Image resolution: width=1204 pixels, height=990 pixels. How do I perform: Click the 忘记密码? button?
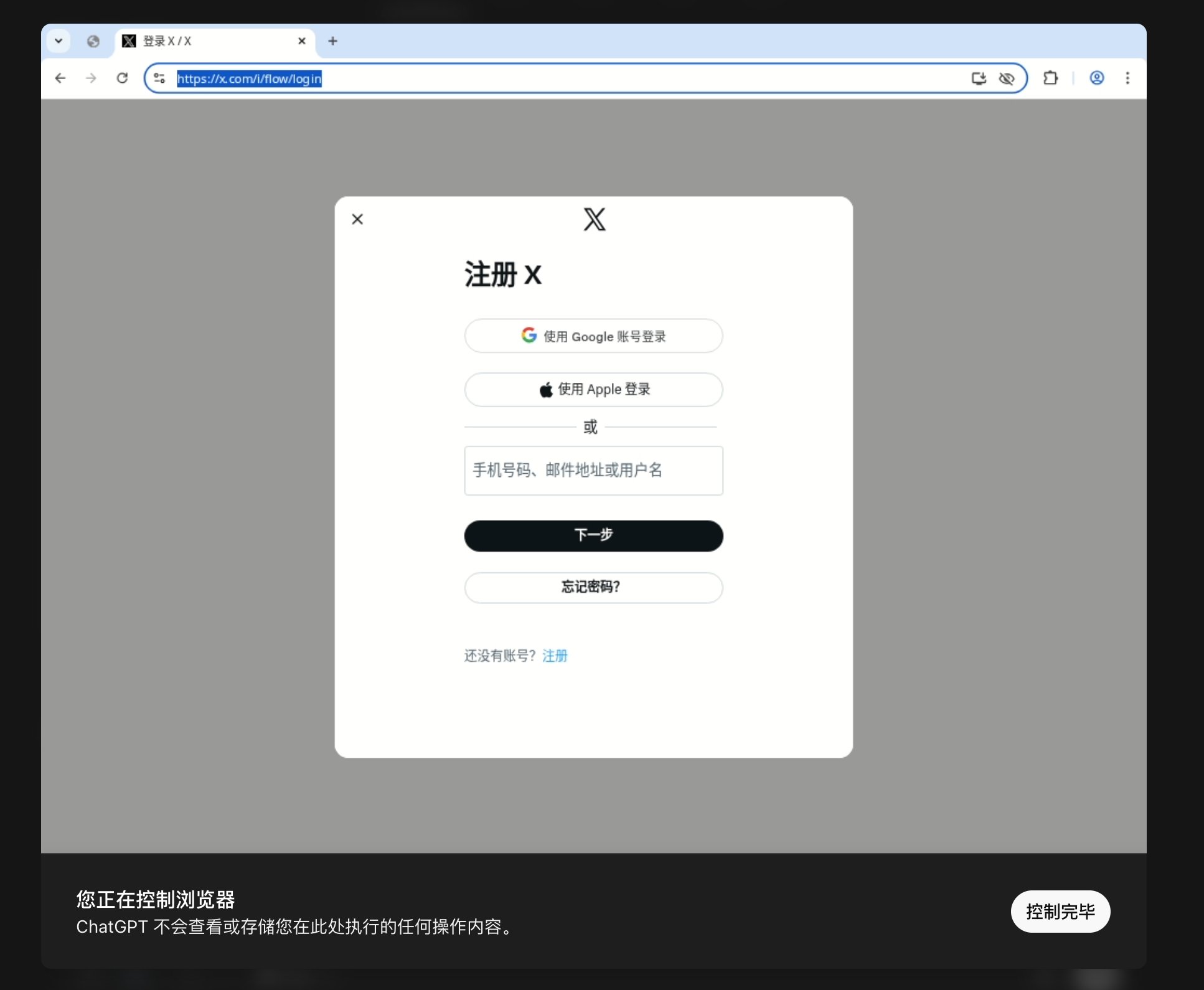(593, 587)
